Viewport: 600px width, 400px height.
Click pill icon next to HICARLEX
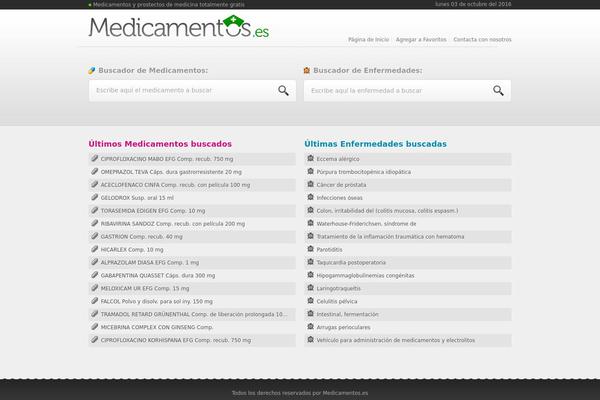95,249
